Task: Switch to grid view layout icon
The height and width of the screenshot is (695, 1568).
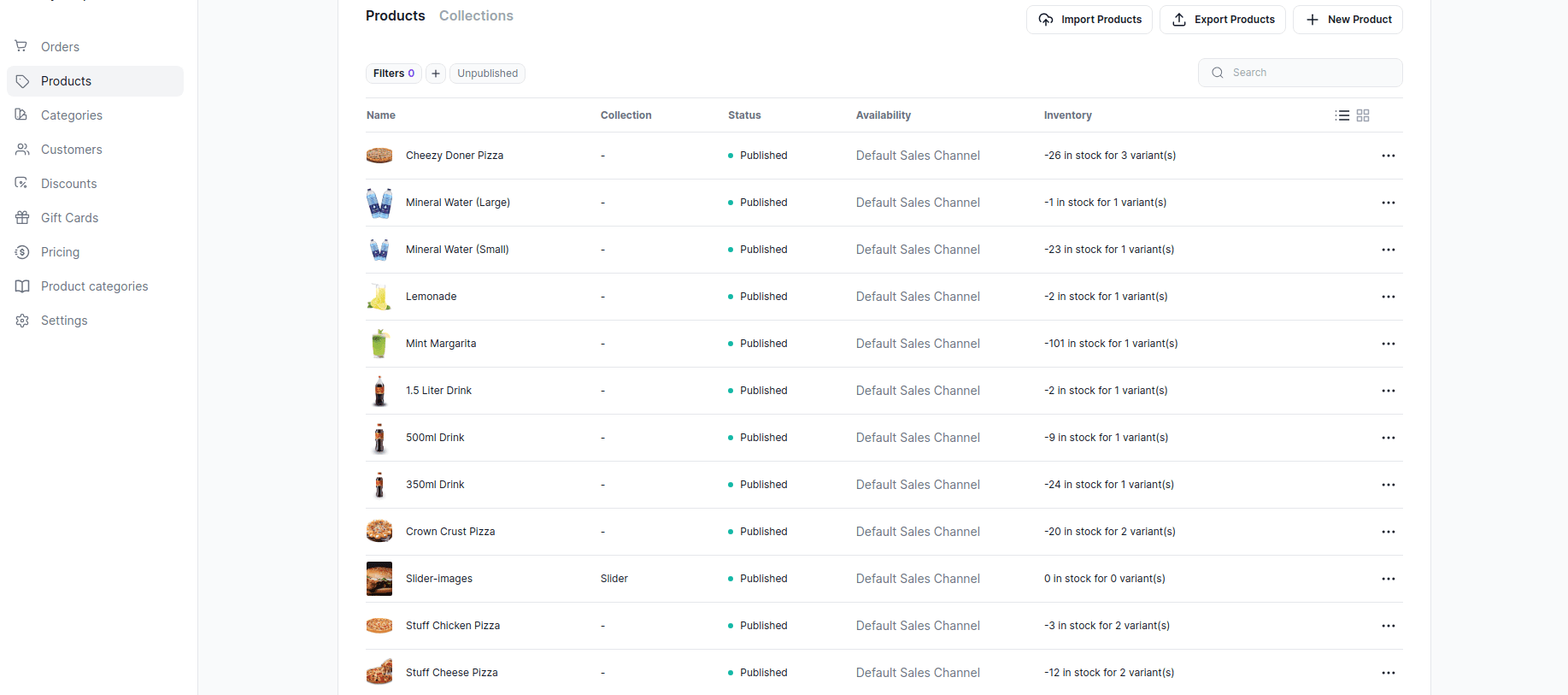Action: point(1363,115)
